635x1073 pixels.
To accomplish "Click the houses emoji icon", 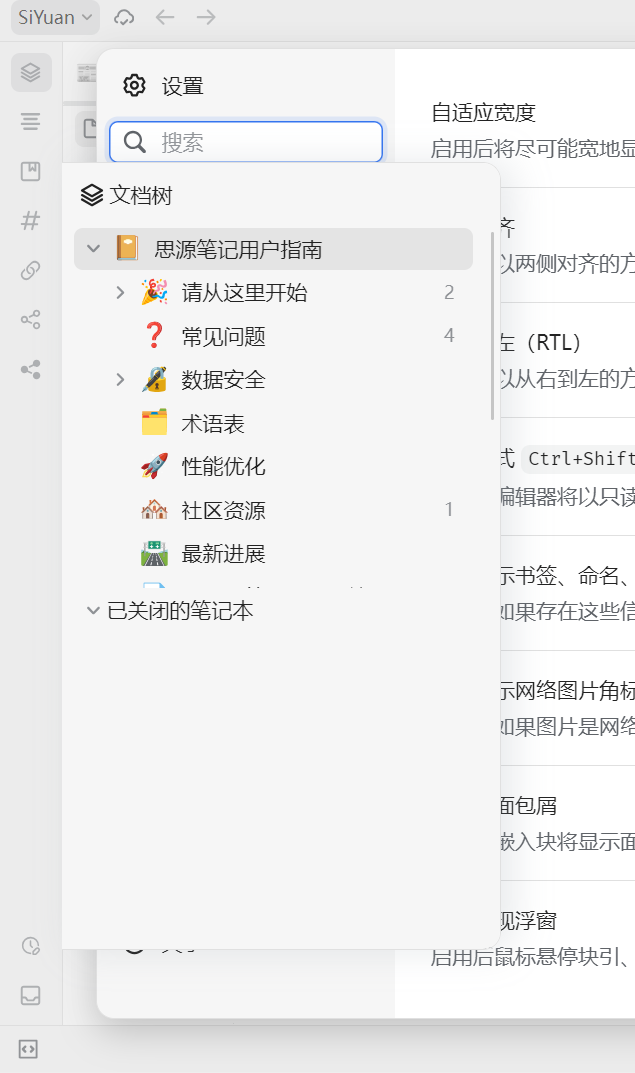I will pyautogui.click(x=155, y=509).
